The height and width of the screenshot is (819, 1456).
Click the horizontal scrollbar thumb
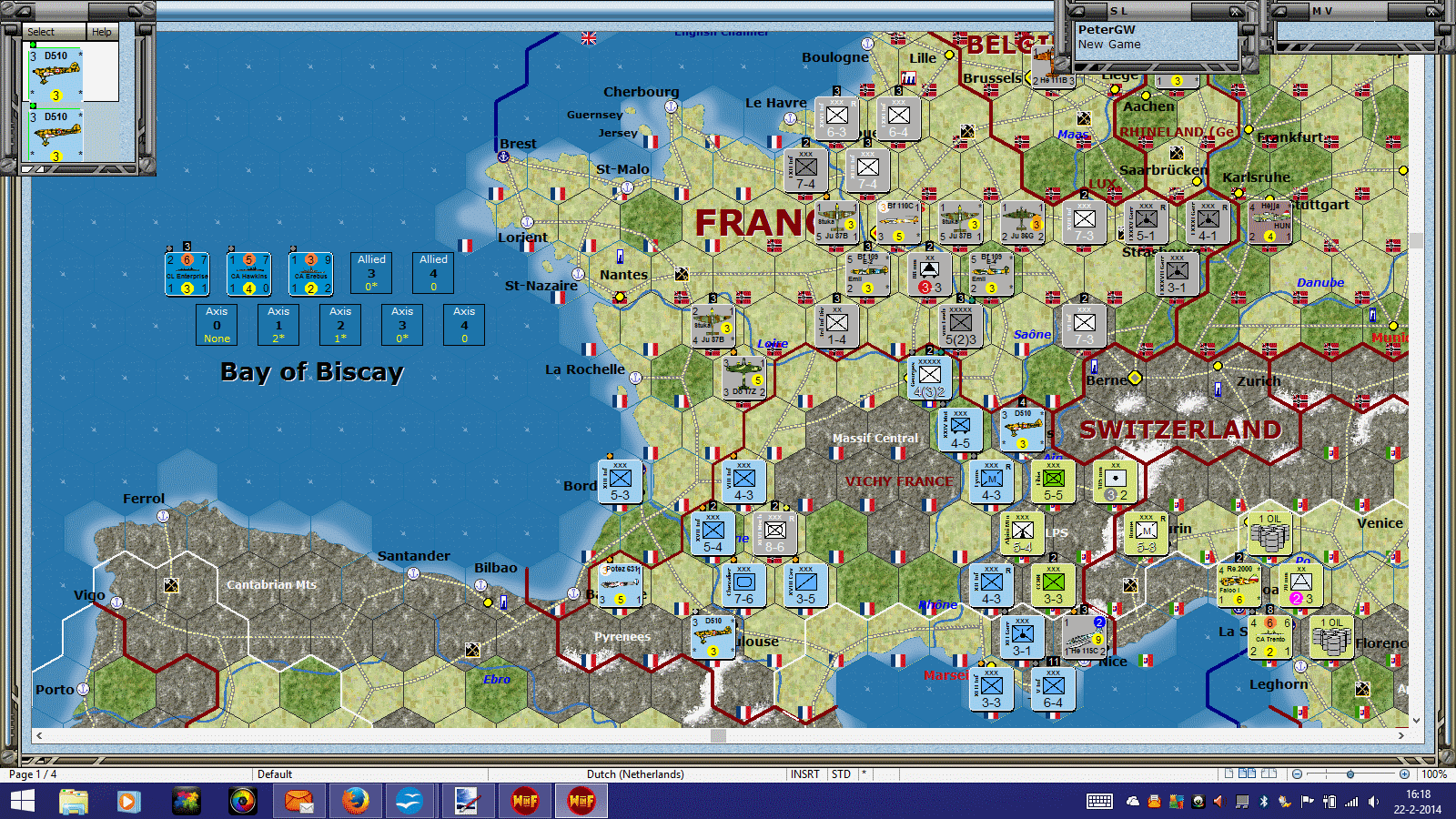click(719, 735)
